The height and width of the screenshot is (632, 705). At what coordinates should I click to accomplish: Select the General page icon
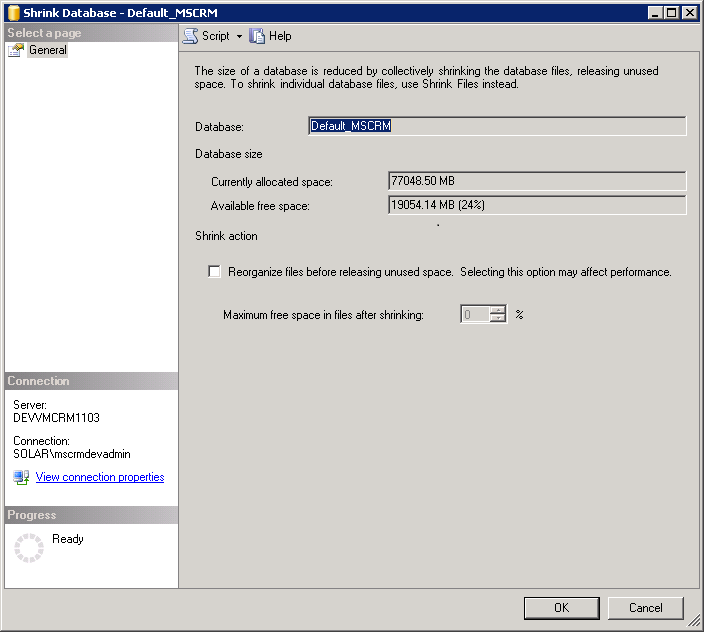(x=16, y=50)
